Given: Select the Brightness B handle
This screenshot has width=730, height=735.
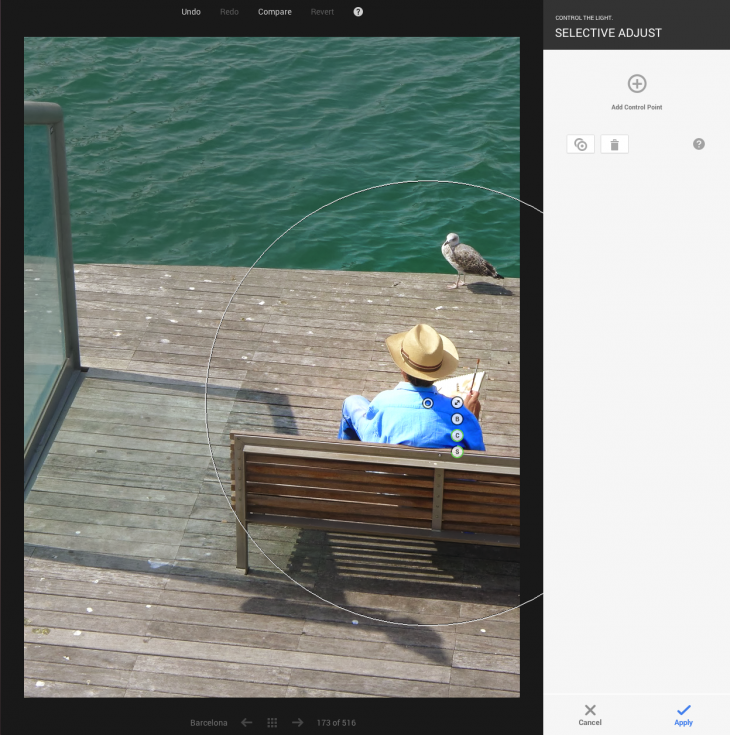Looking at the screenshot, I should click(x=457, y=419).
